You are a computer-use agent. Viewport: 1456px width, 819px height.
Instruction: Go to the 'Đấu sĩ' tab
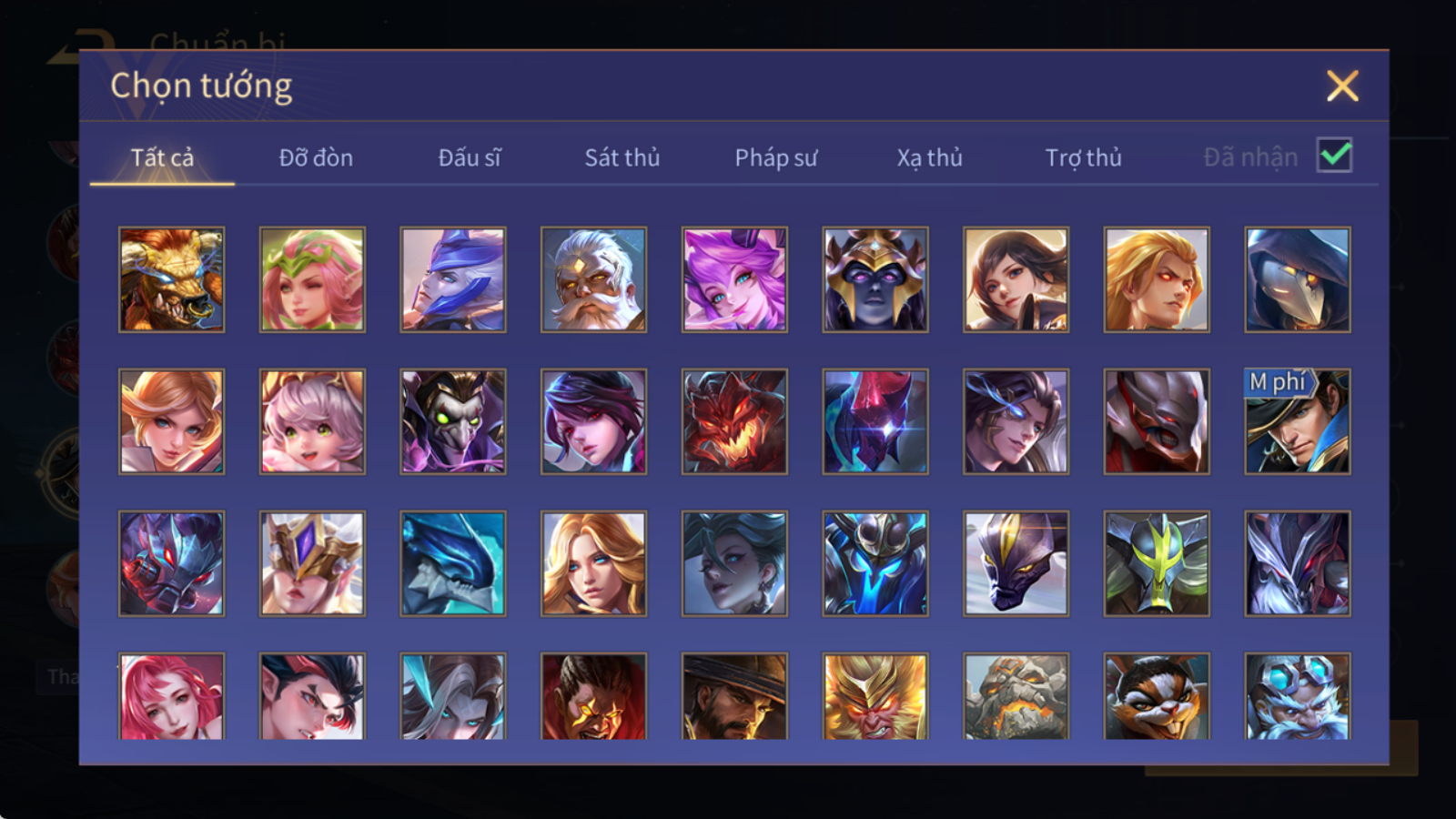coord(470,157)
